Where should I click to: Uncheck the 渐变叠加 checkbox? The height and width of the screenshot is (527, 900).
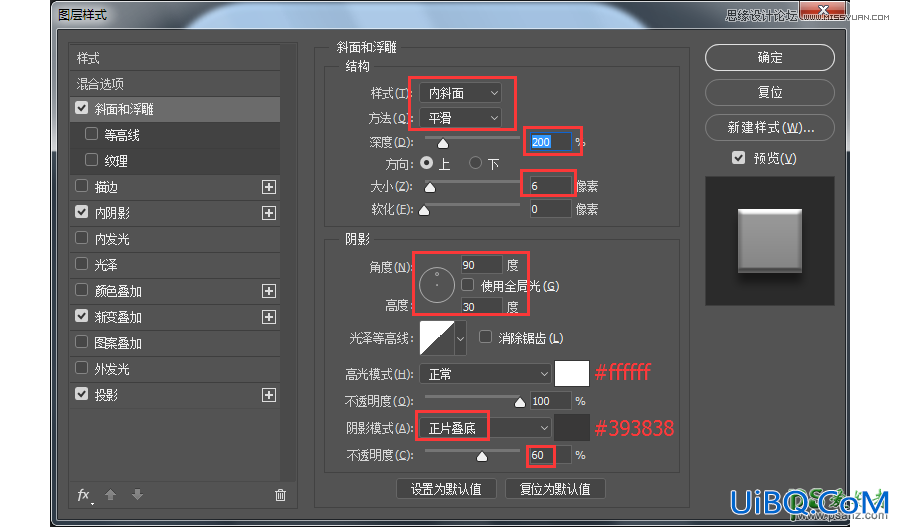pyautogui.click(x=82, y=316)
